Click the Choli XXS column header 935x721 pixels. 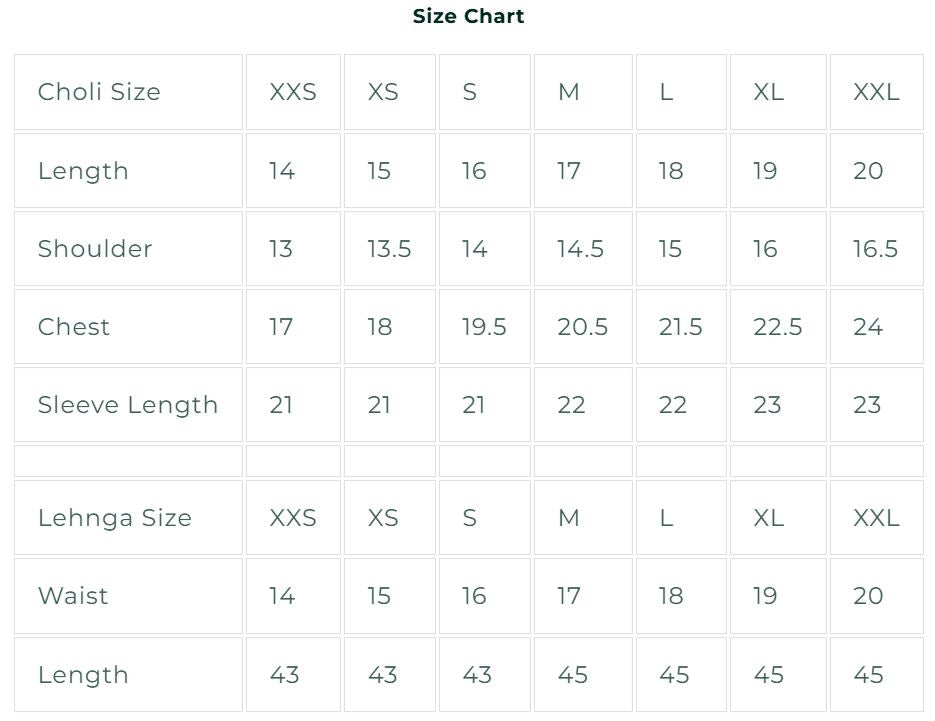(x=293, y=92)
